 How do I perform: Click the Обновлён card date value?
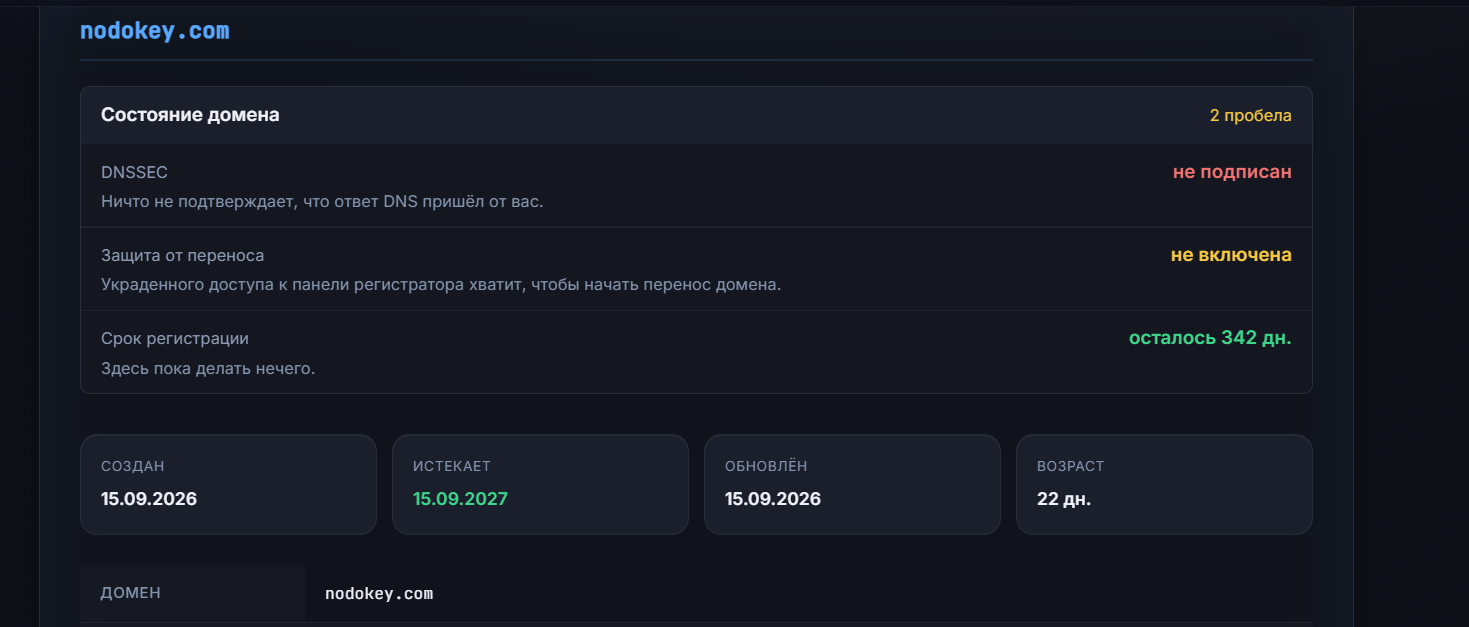click(773, 498)
